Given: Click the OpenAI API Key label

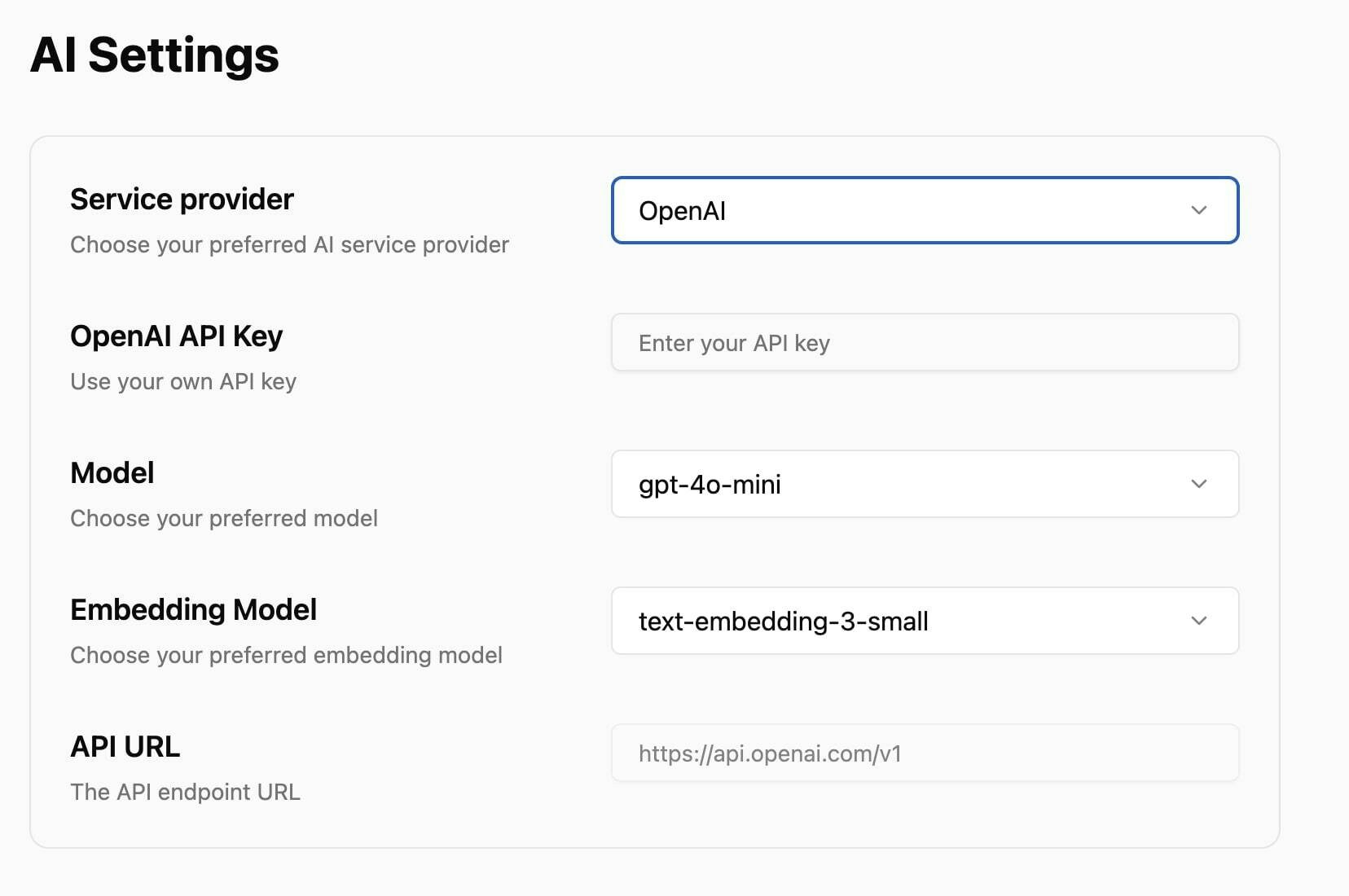Looking at the screenshot, I should (176, 336).
